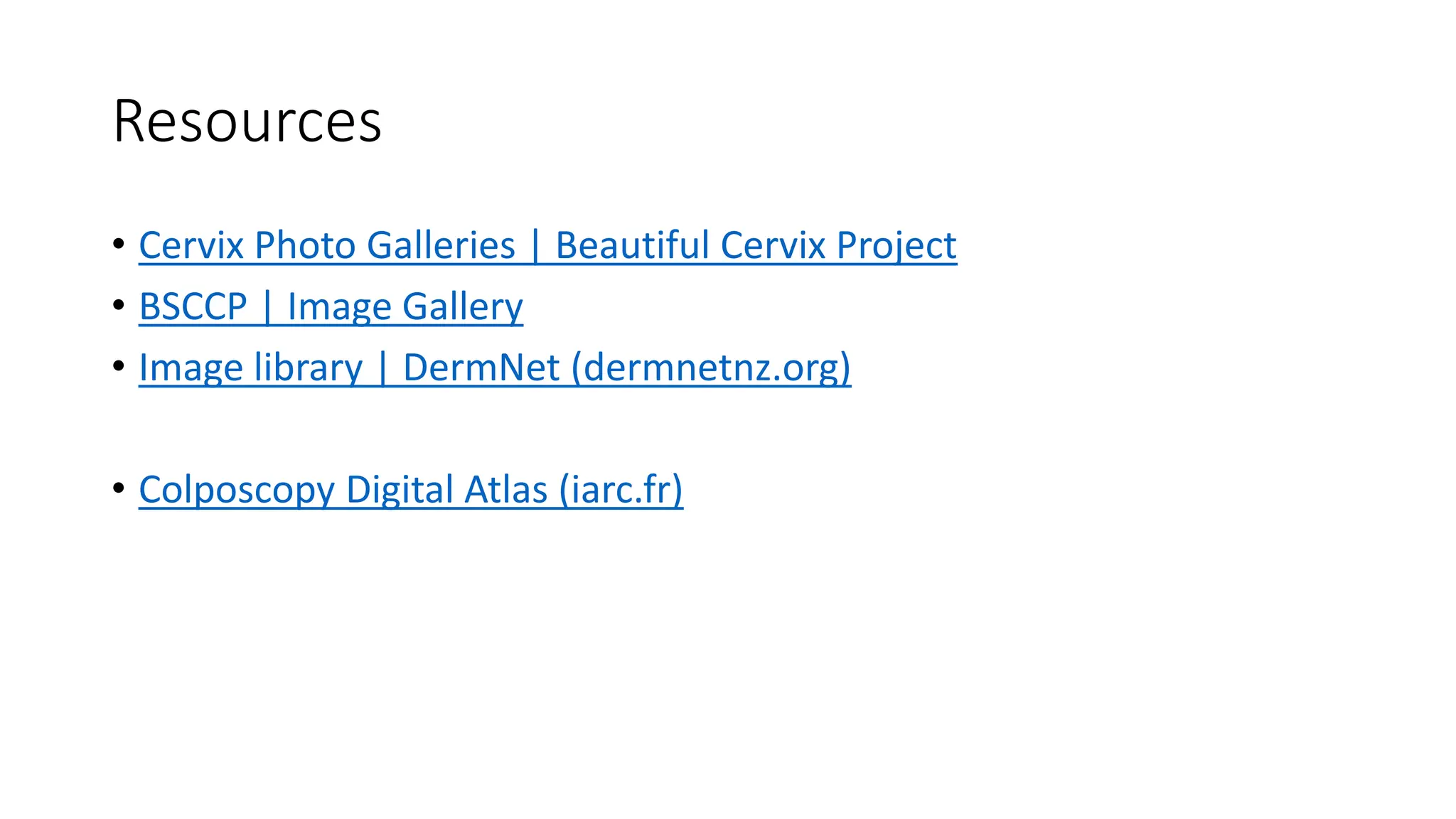Open the BSCCP Image Gallery link
The width and height of the screenshot is (1456, 819).
[x=331, y=307]
